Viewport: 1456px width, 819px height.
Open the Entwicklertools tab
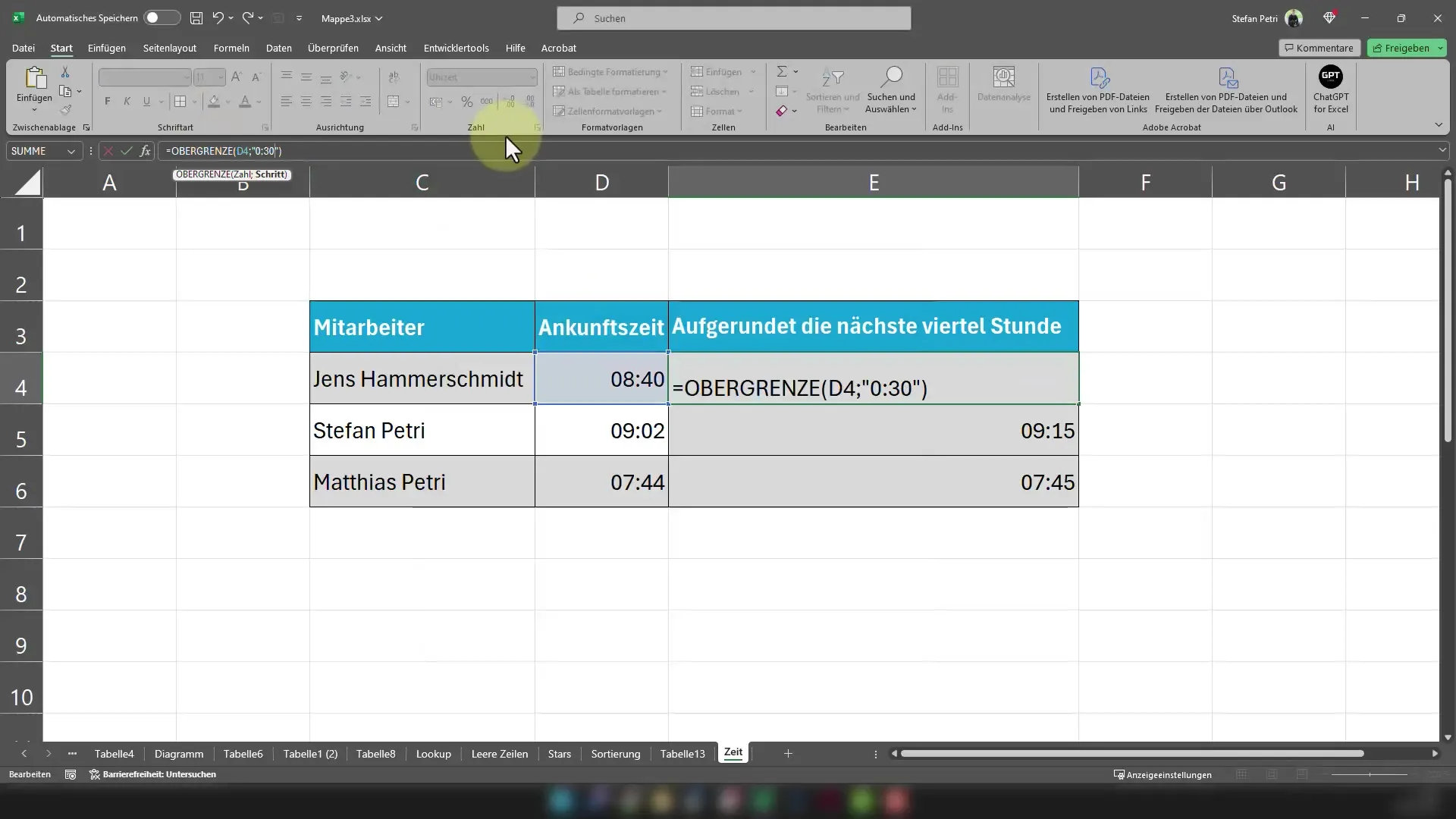(x=456, y=48)
